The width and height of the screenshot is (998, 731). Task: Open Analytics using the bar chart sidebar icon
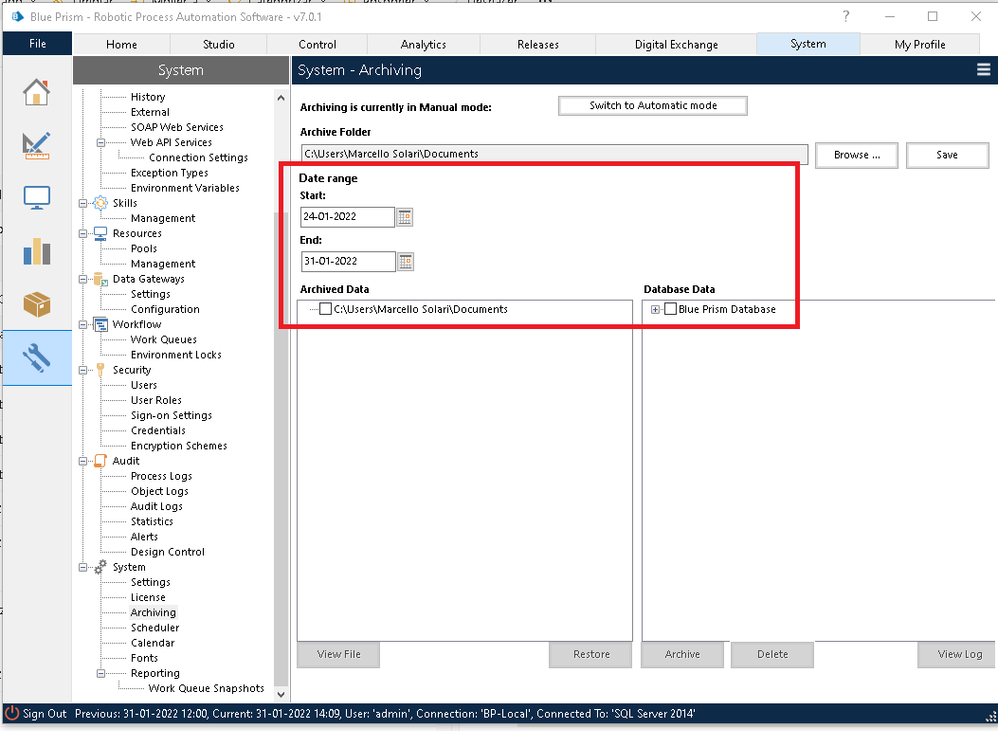tap(36, 251)
